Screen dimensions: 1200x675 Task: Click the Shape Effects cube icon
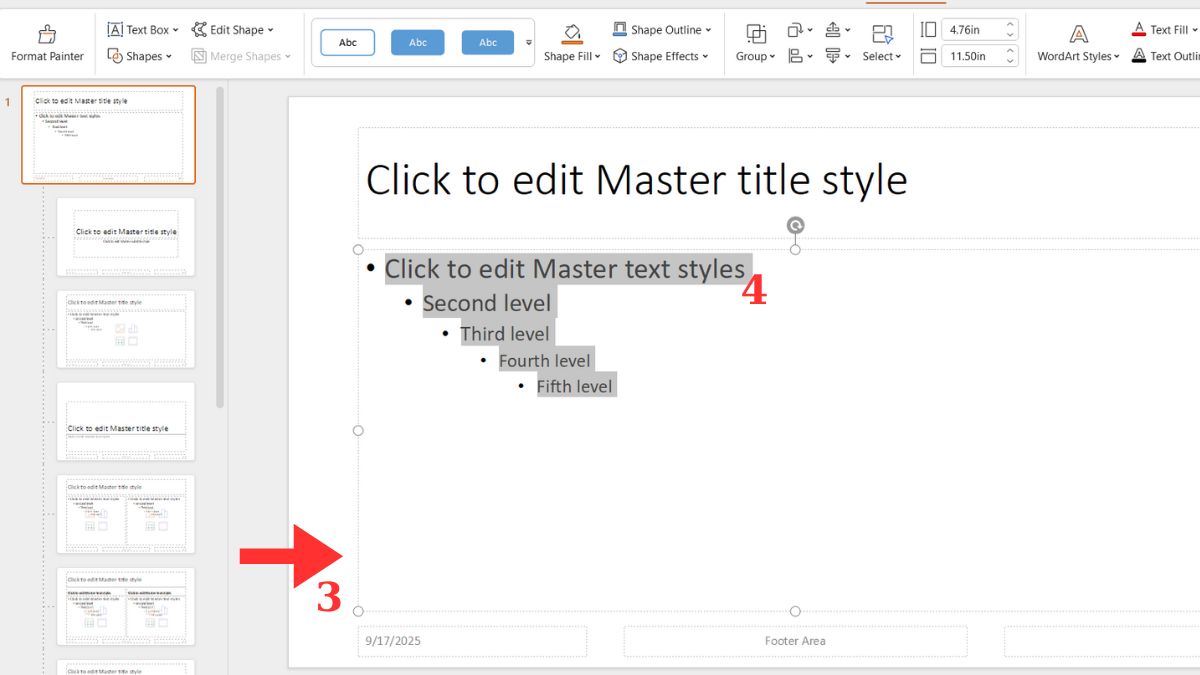(x=620, y=56)
